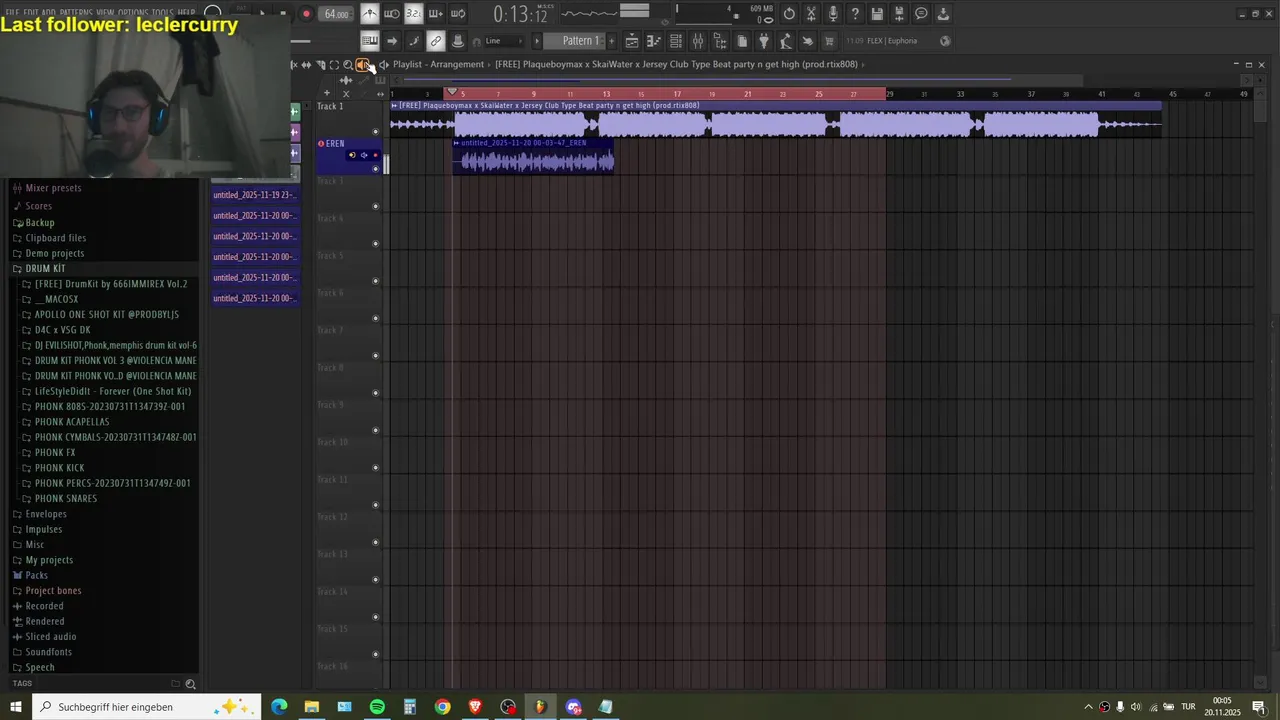
Task: Mute Track 1 via its green dot
Action: (x=376, y=131)
